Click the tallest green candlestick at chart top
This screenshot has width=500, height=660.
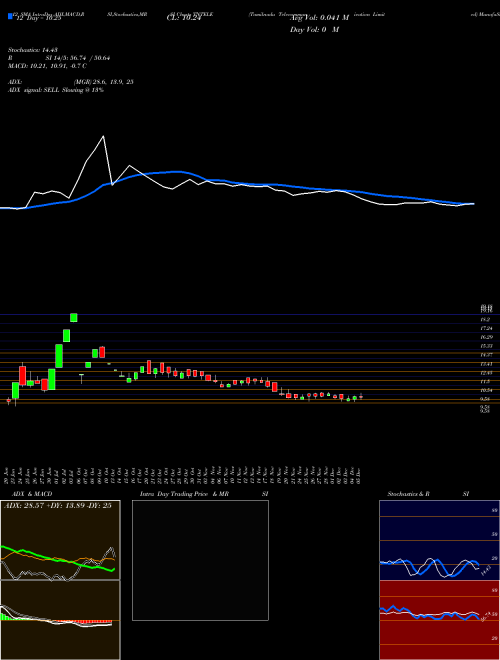point(74,317)
